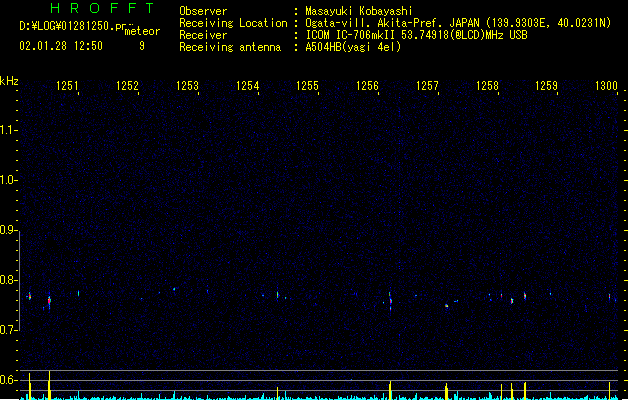Click the kHz axis unit label

9,81
